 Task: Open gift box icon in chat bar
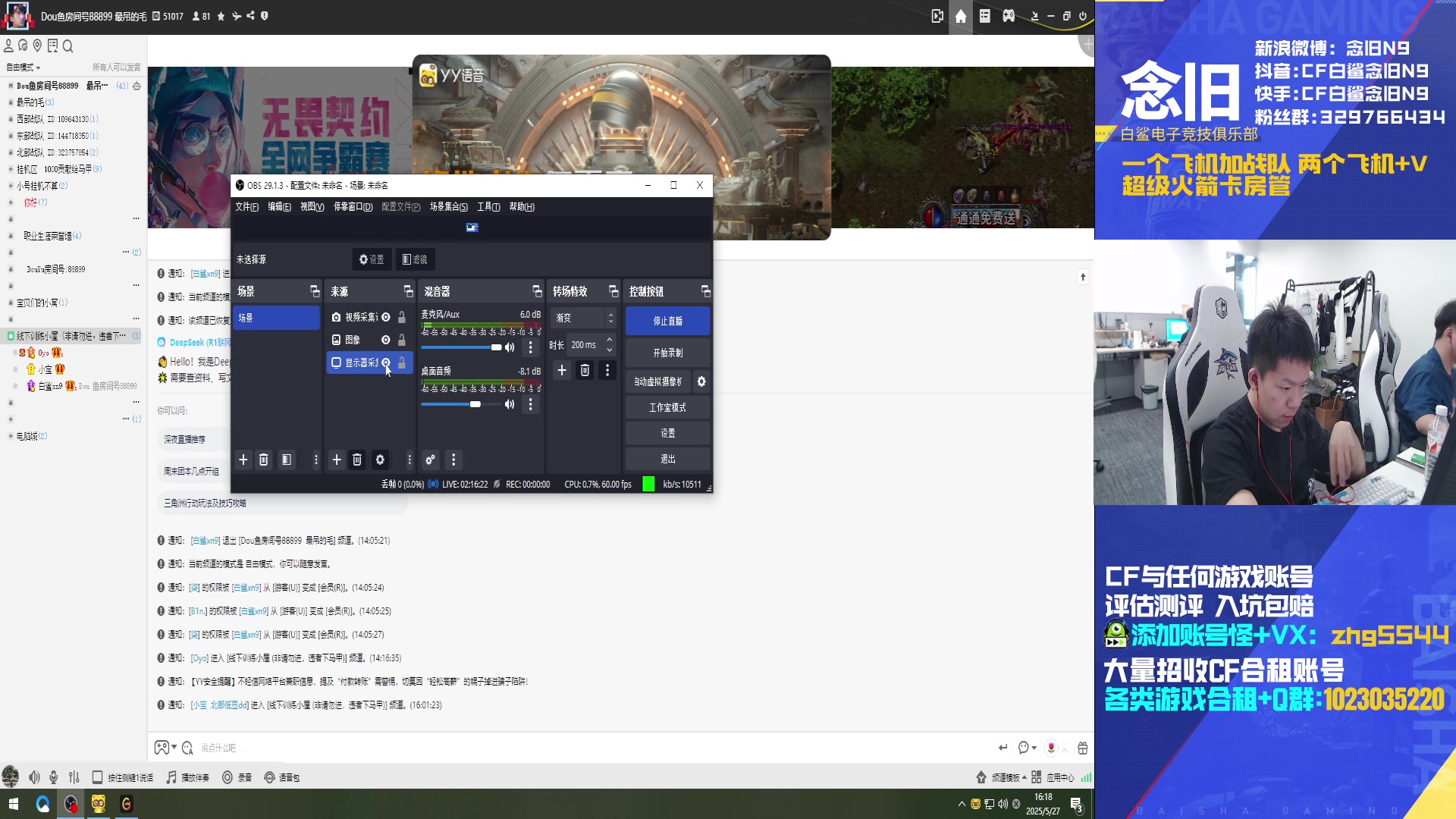(x=1083, y=748)
